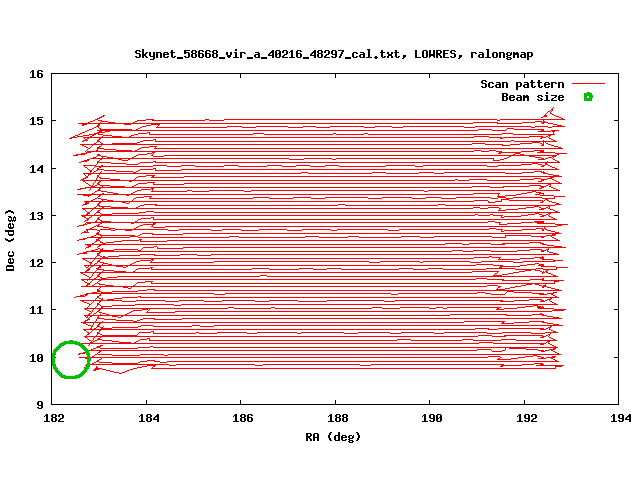The image size is (640, 480).
Task: Click the y-axis tick label 9
Action: tap(40, 405)
